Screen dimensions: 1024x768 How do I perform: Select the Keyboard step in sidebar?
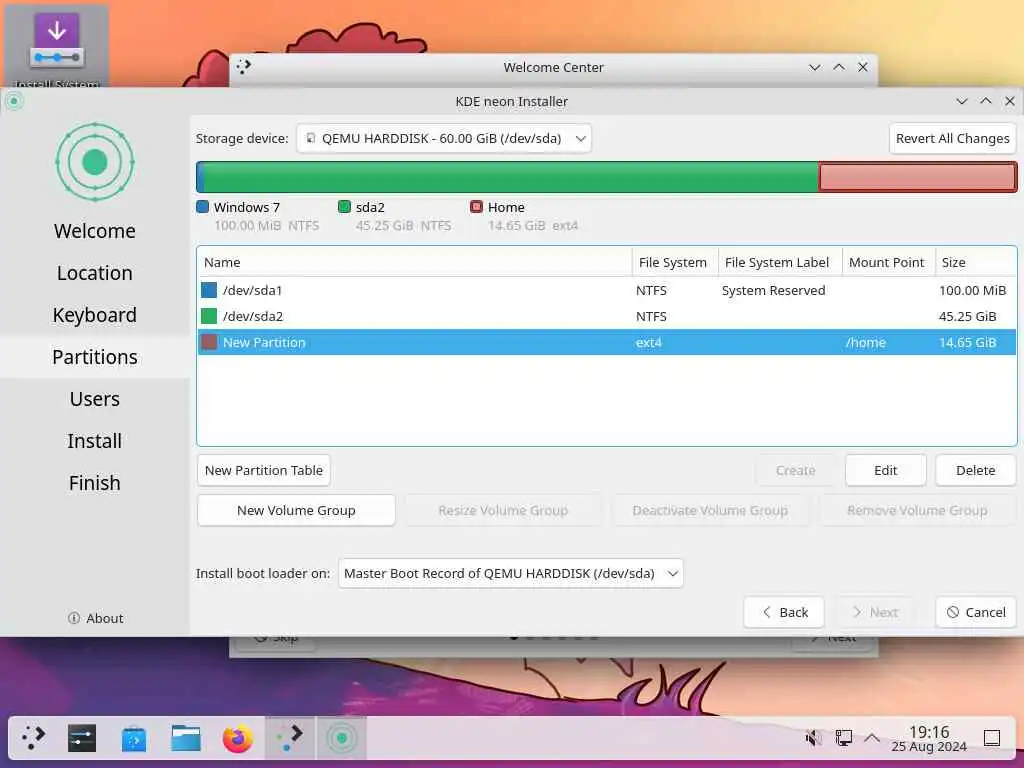click(95, 315)
